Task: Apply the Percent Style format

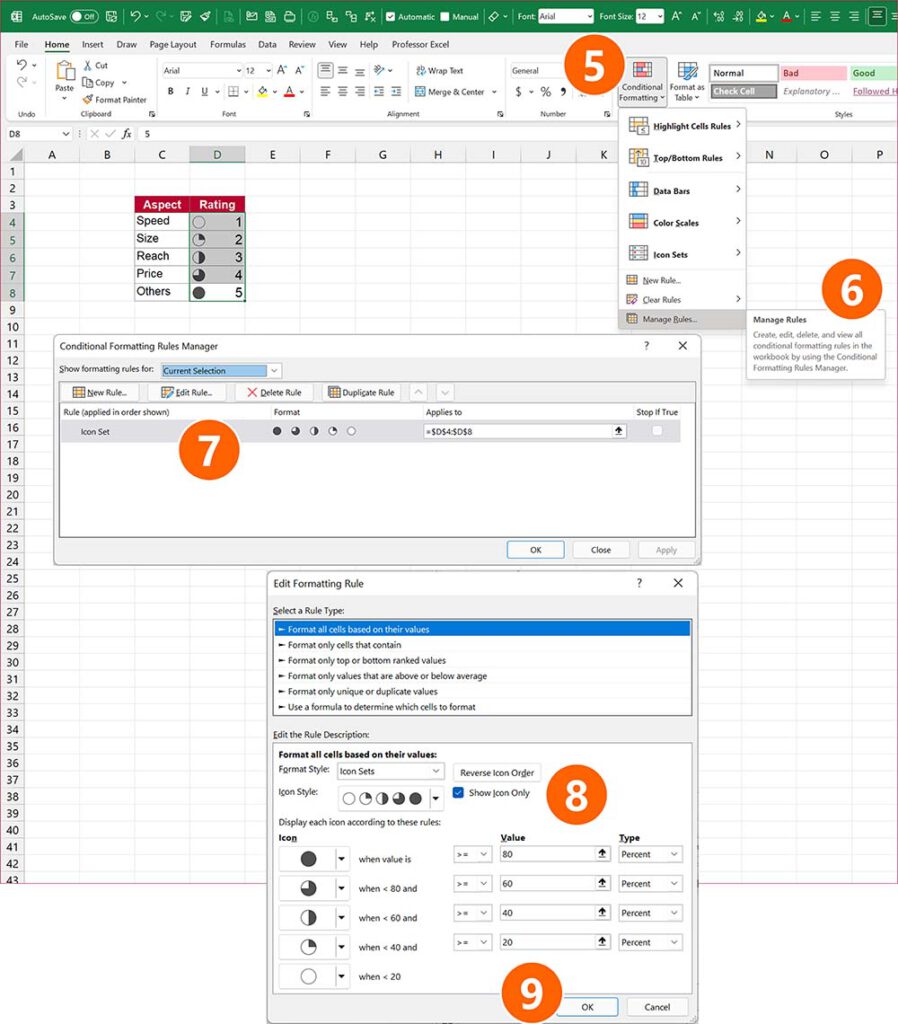Action: pyautogui.click(x=546, y=91)
